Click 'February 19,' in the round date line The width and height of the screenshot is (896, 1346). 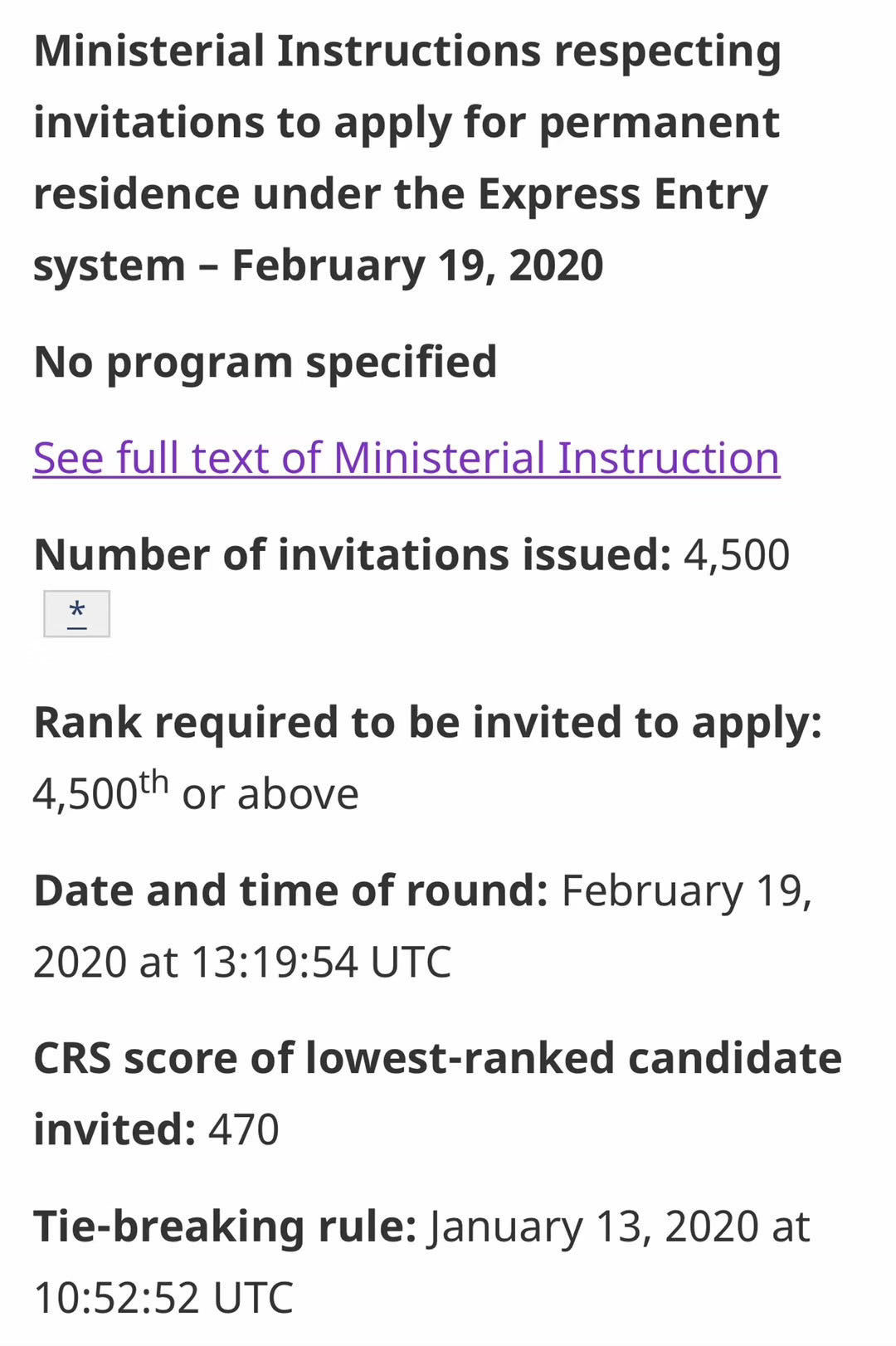click(x=687, y=891)
